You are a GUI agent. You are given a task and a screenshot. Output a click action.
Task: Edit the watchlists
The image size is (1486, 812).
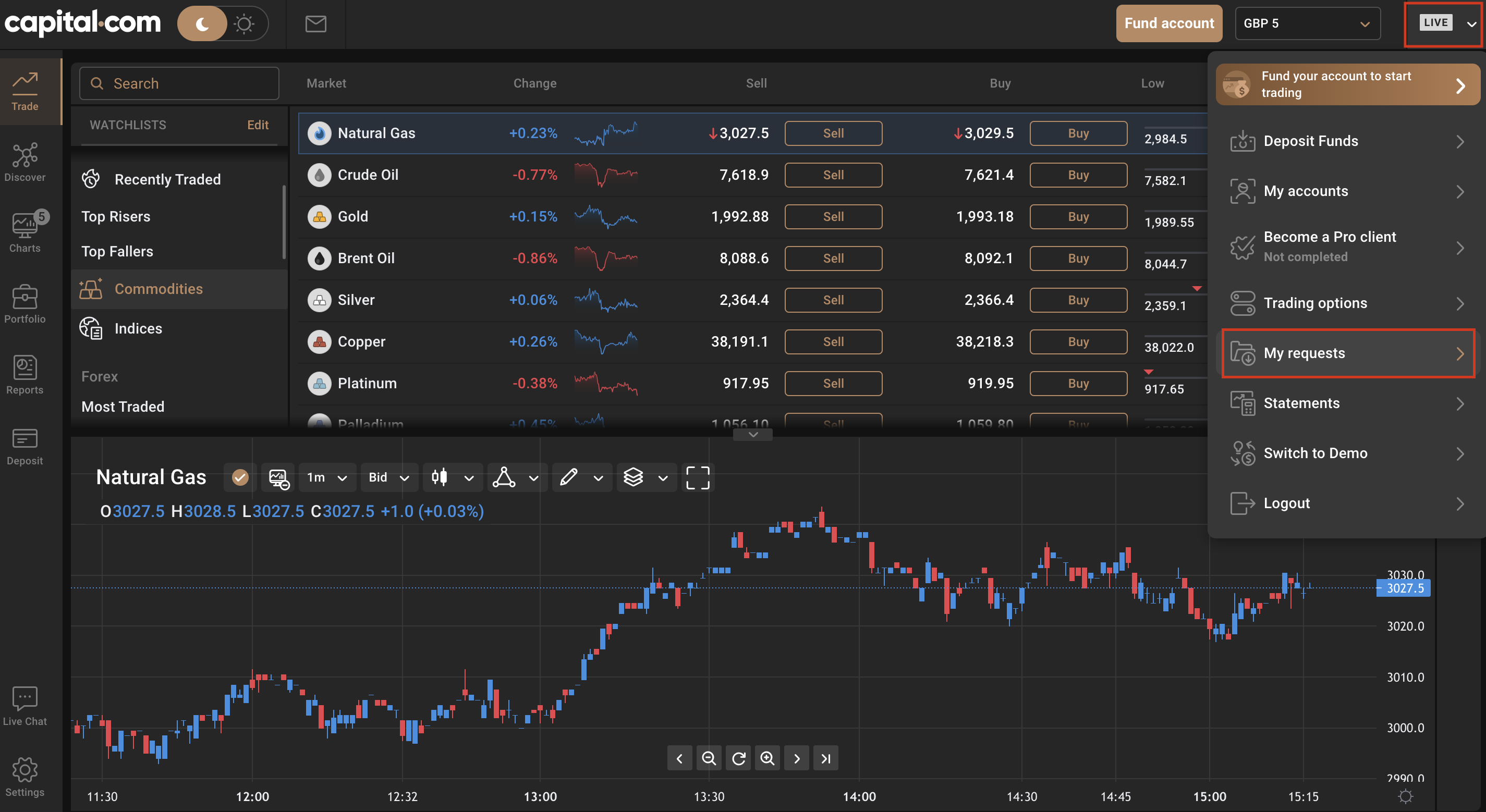pos(258,125)
